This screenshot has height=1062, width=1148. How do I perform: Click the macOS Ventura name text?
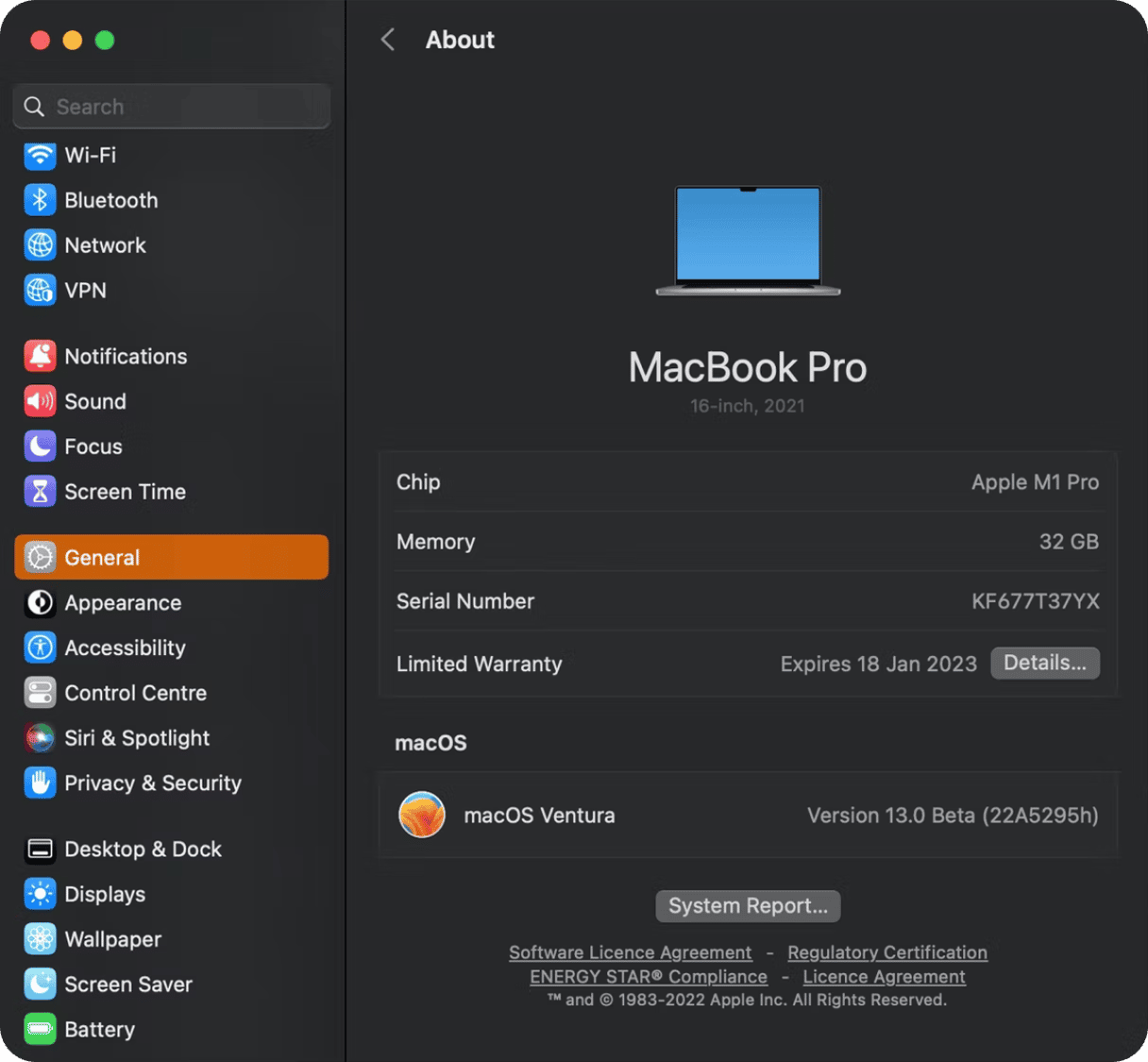[x=539, y=816]
